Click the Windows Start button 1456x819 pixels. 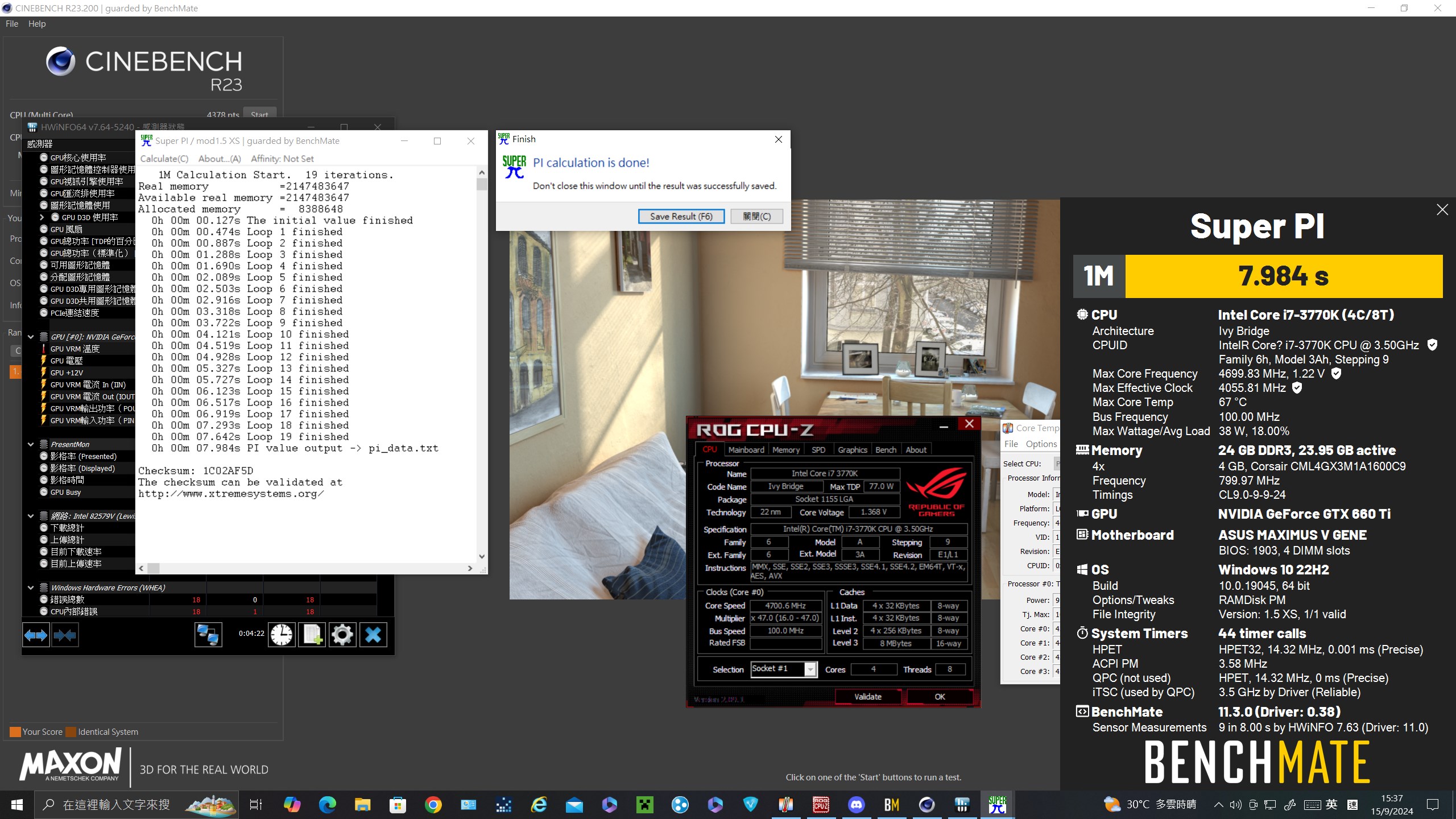point(17,805)
